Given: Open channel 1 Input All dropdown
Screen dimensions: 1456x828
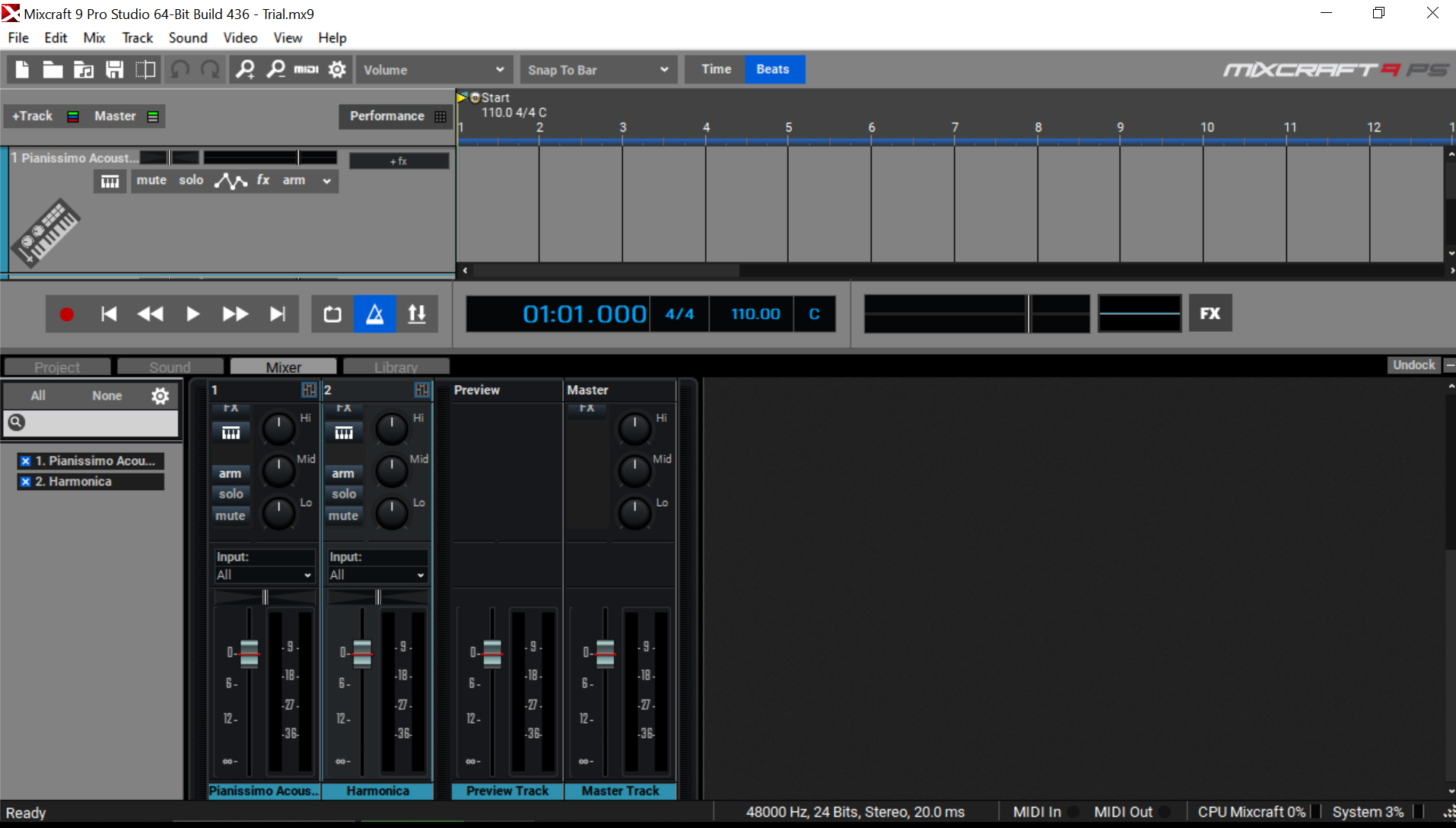Looking at the screenshot, I should [264, 575].
